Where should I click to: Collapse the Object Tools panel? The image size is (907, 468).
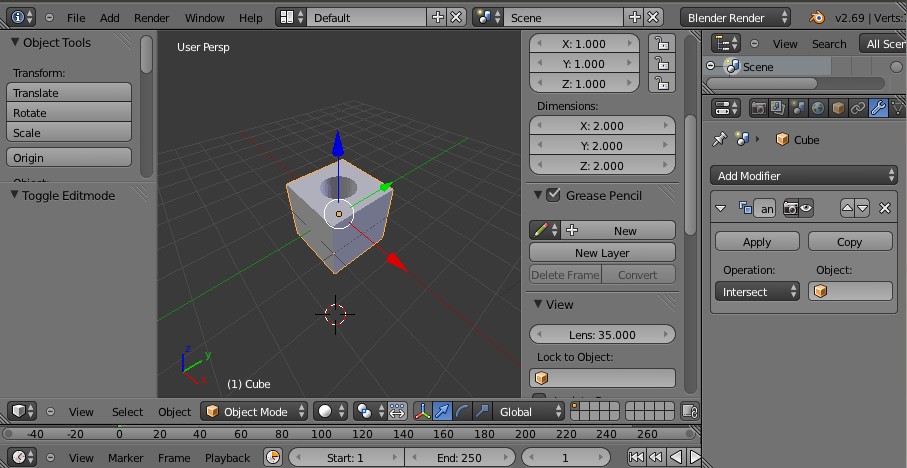click(x=15, y=43)
